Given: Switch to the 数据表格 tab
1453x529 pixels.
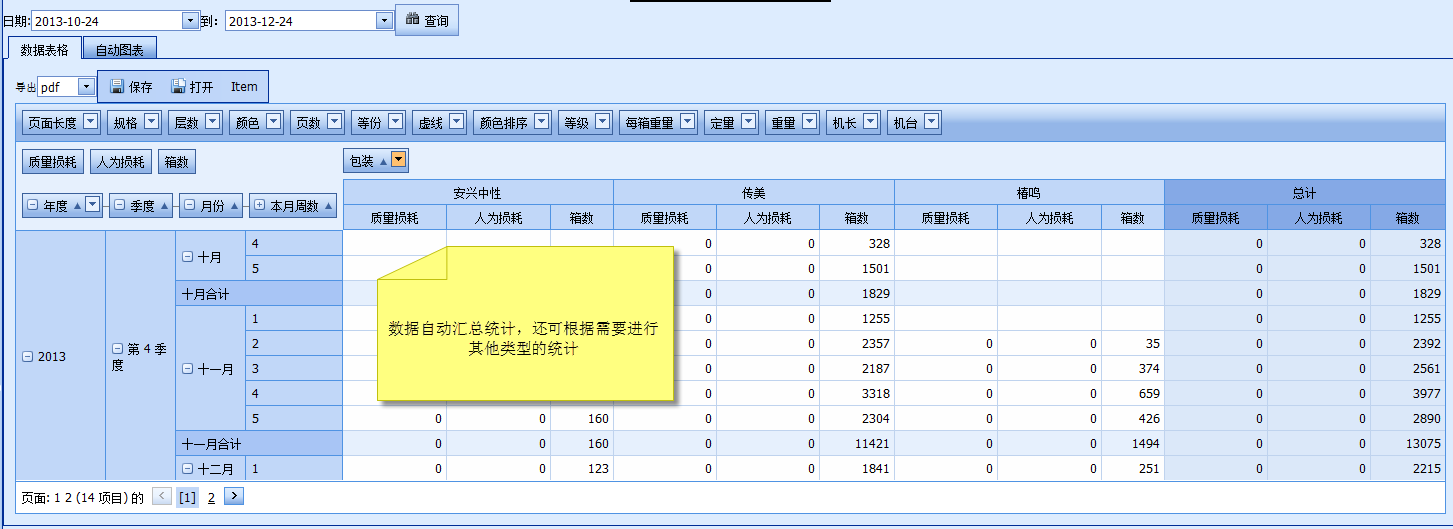Looking at the screenshot, I should [44, 49].
